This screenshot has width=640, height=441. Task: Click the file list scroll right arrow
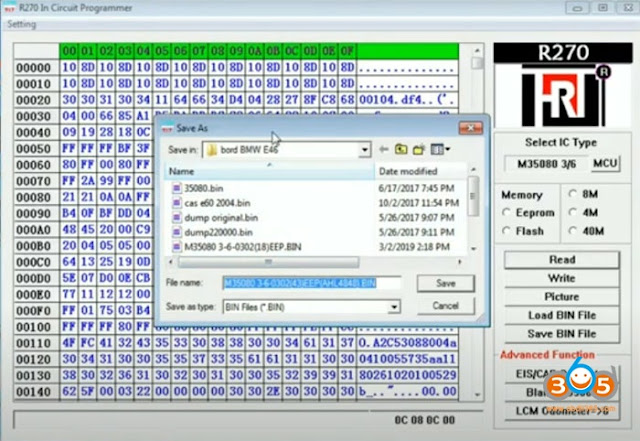point(460,262)
